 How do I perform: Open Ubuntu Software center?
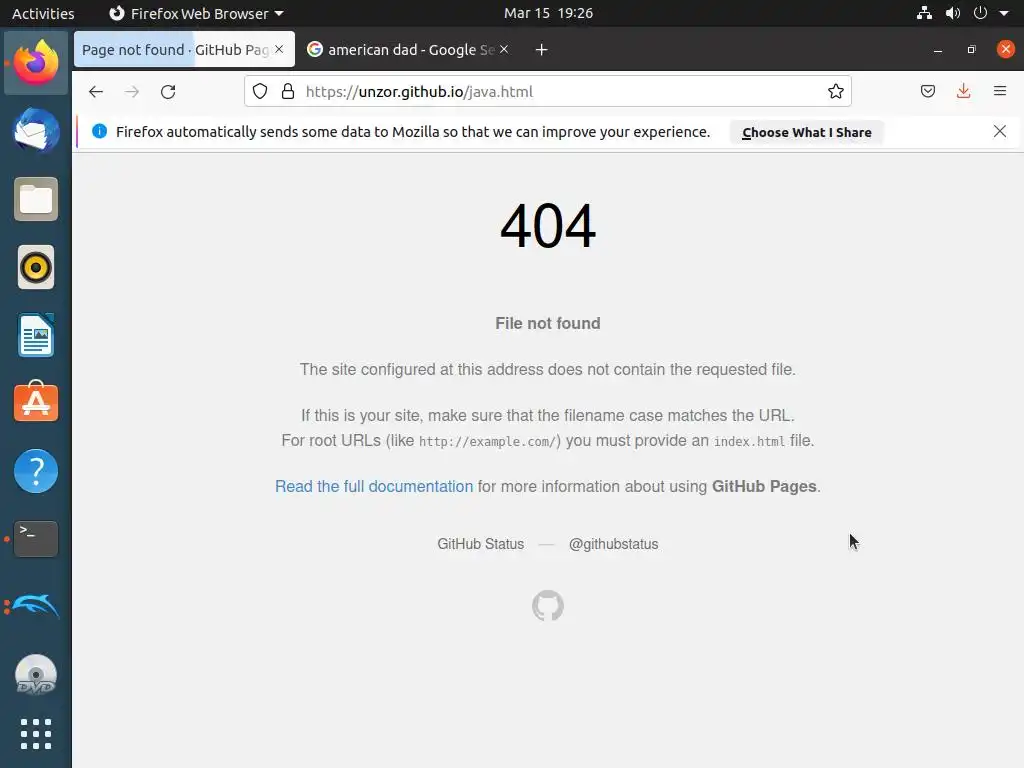(36, 402)
